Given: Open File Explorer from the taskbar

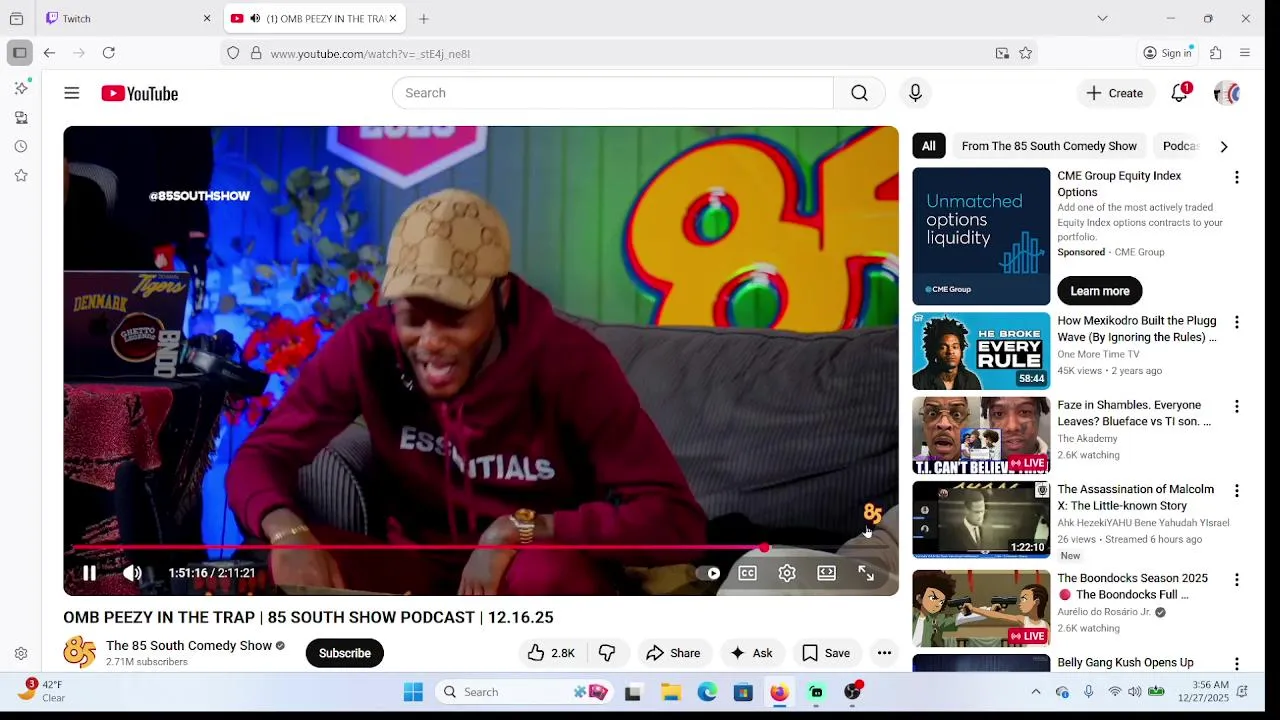Looking at the screenshot, I should tap(671, 692).
